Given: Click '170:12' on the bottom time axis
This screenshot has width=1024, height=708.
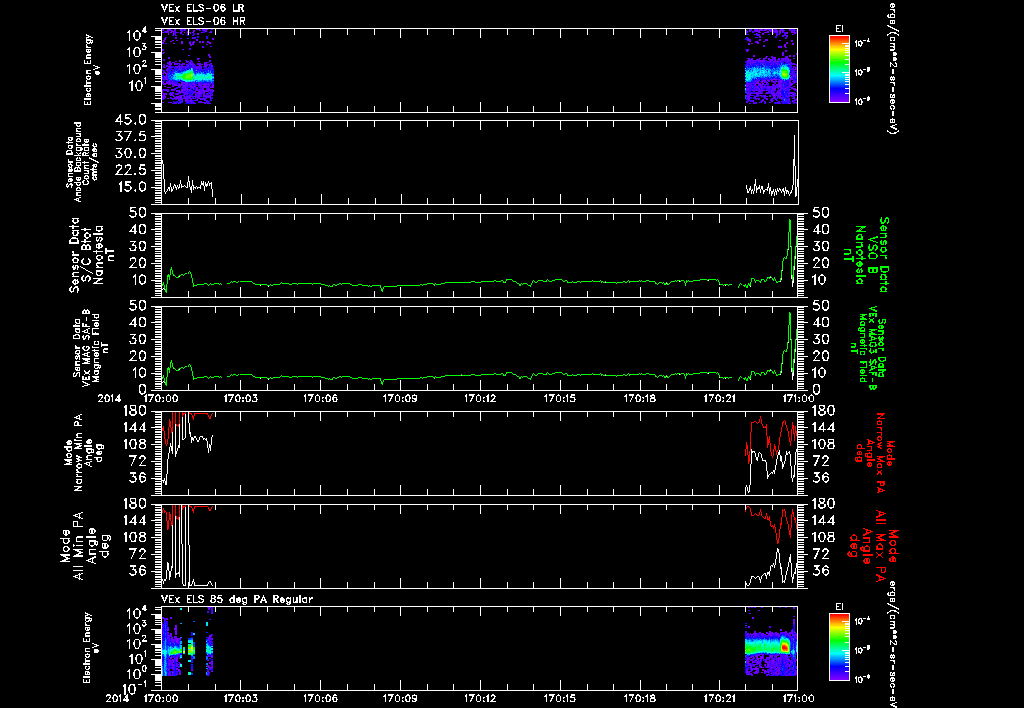Looking at the screenshot, I should [x=480, y=698].
